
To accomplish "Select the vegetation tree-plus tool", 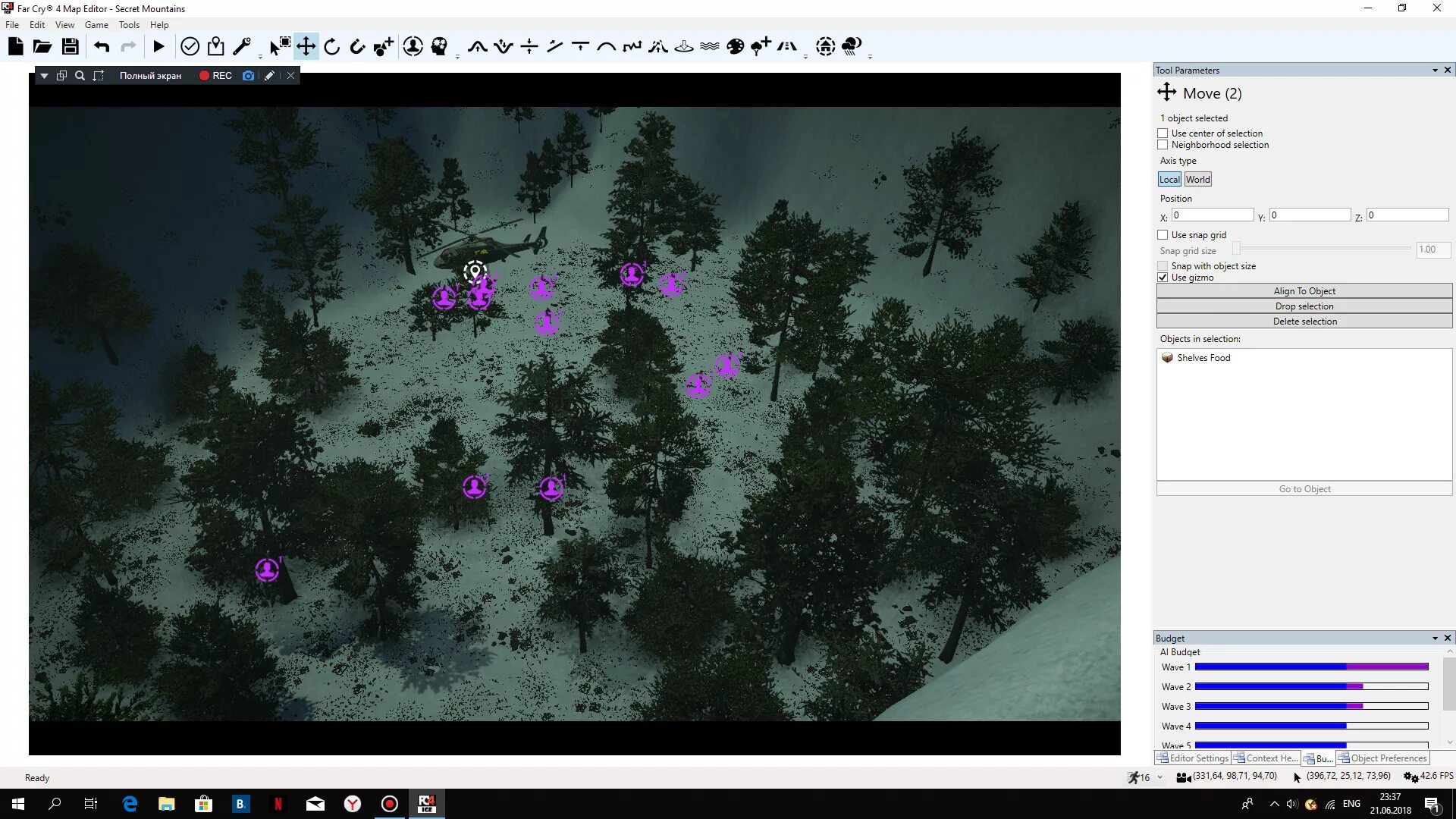I will [x=761, y=47].
